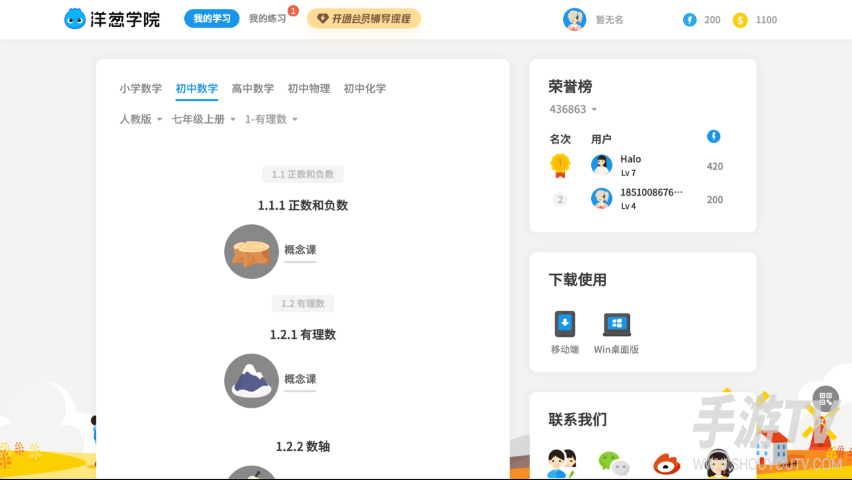Click 开通会员辅导课程 button
Screen dimensions: 852x480
pos(364,18)
